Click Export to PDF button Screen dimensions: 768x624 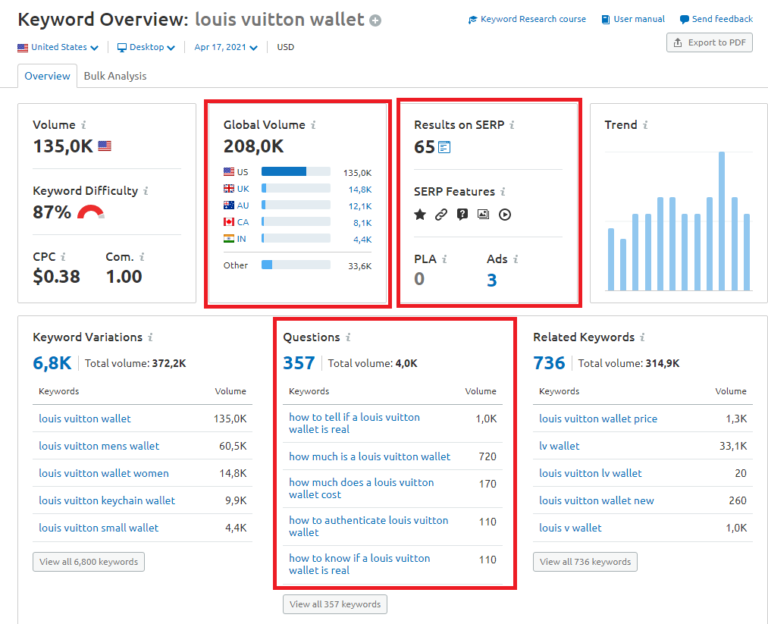(709, 43)
